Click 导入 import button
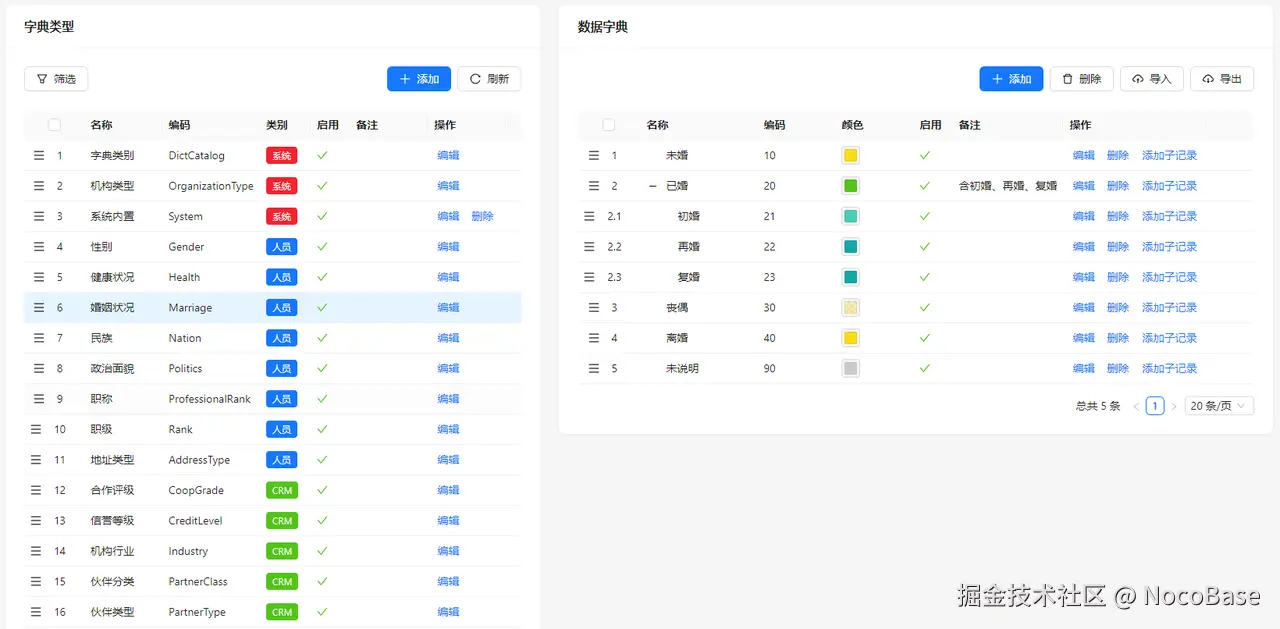Image resolution: width=1280 pixels, height=629 pixels. point(1152,79)
